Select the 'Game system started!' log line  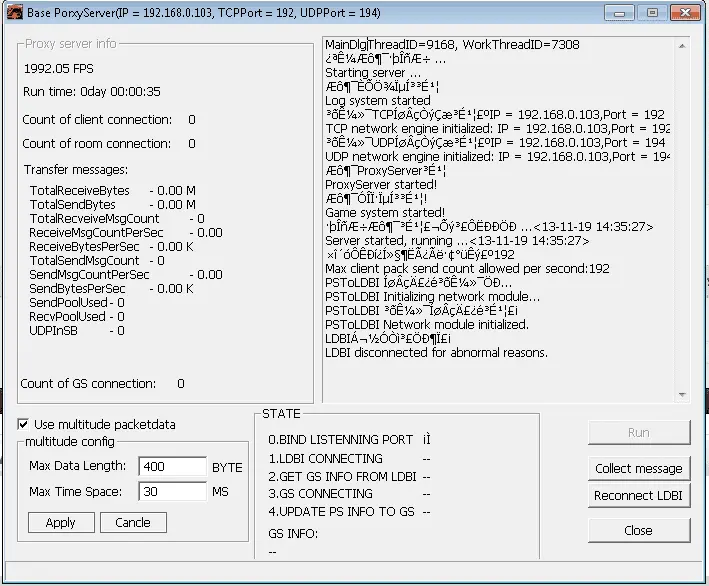click(x=385, y=213)
